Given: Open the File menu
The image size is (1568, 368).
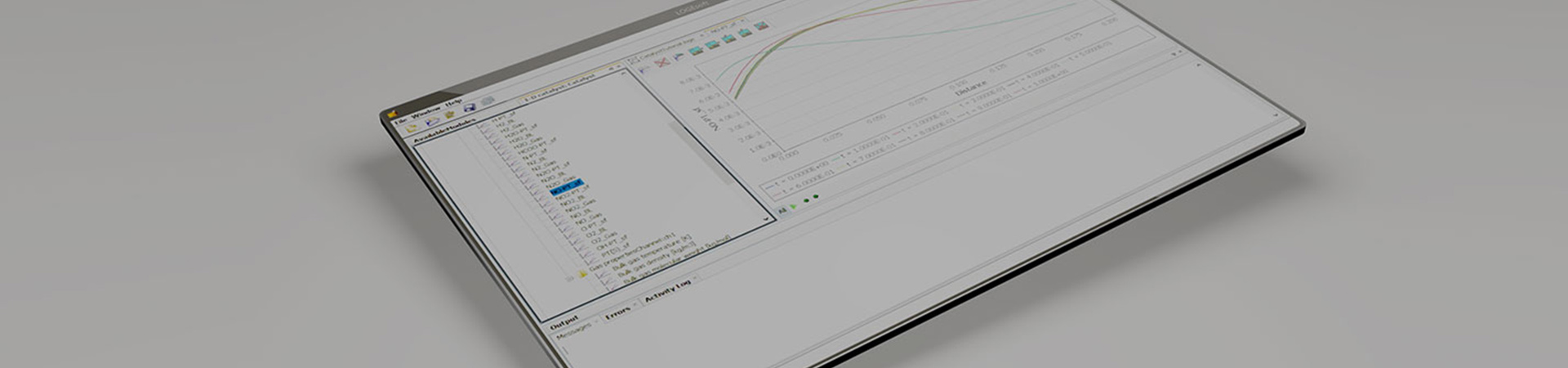Looking at the screenshot, I should [399, 122].
